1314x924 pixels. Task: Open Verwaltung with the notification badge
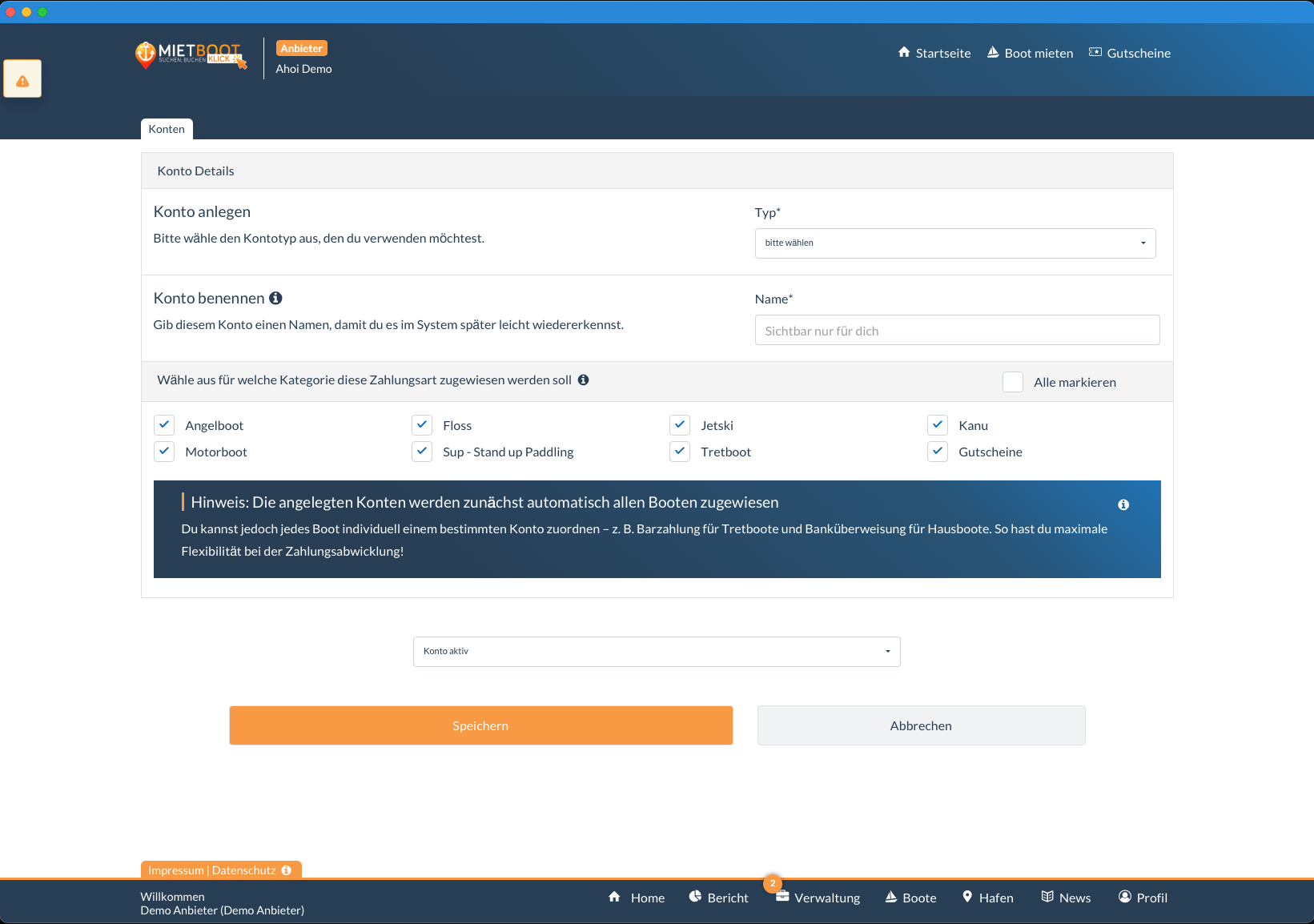point(818,898)
